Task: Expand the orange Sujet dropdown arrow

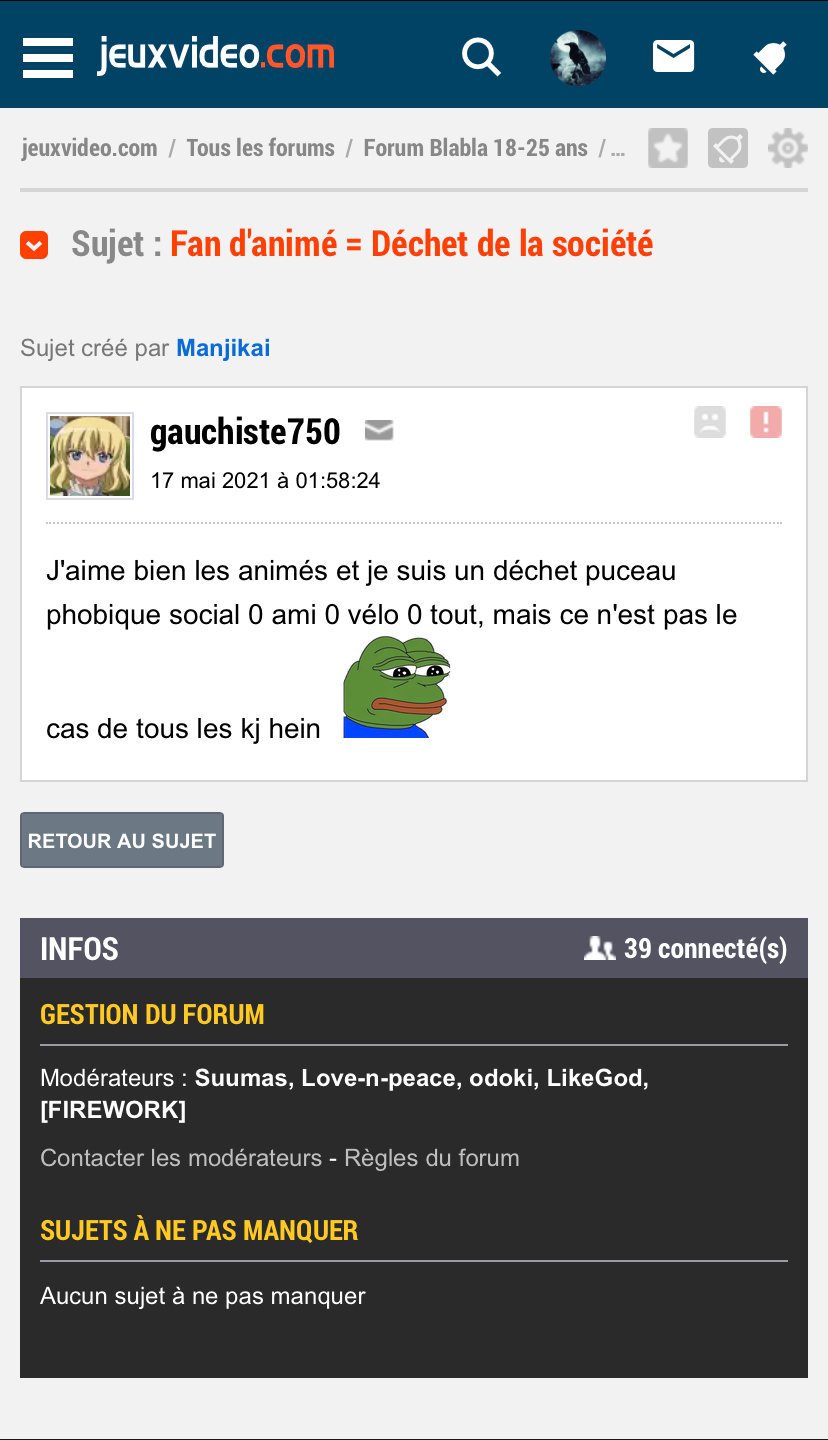Action: click(x=34, y=245)
